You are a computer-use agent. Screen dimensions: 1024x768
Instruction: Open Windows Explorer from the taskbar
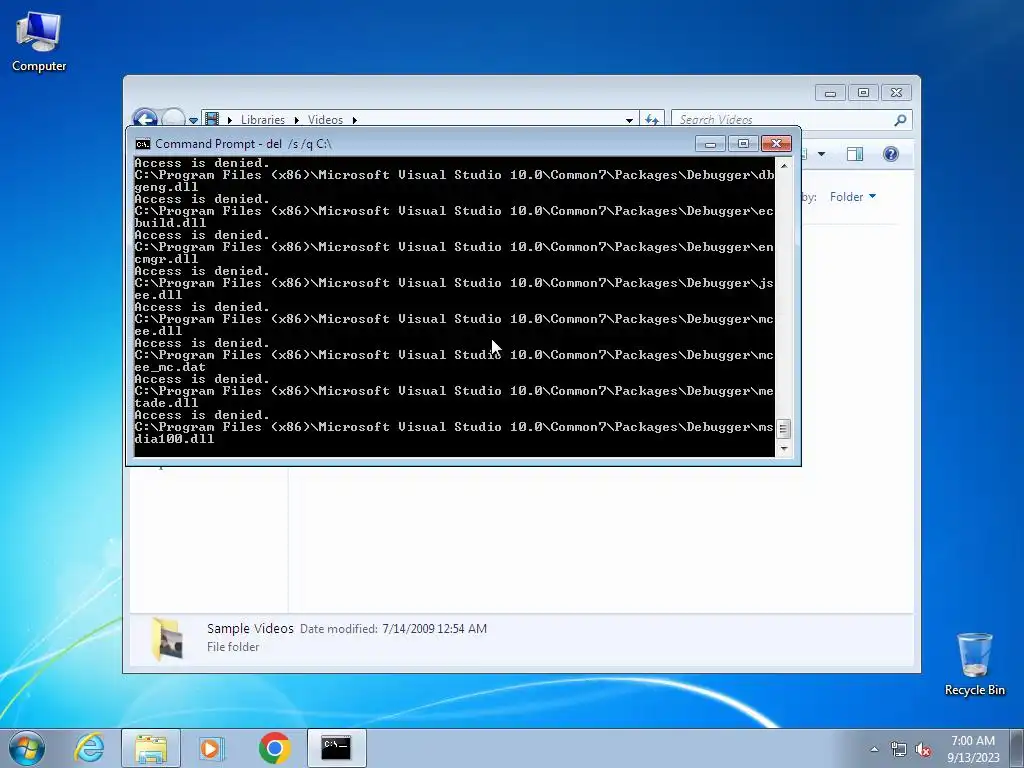tap(151, 748)
